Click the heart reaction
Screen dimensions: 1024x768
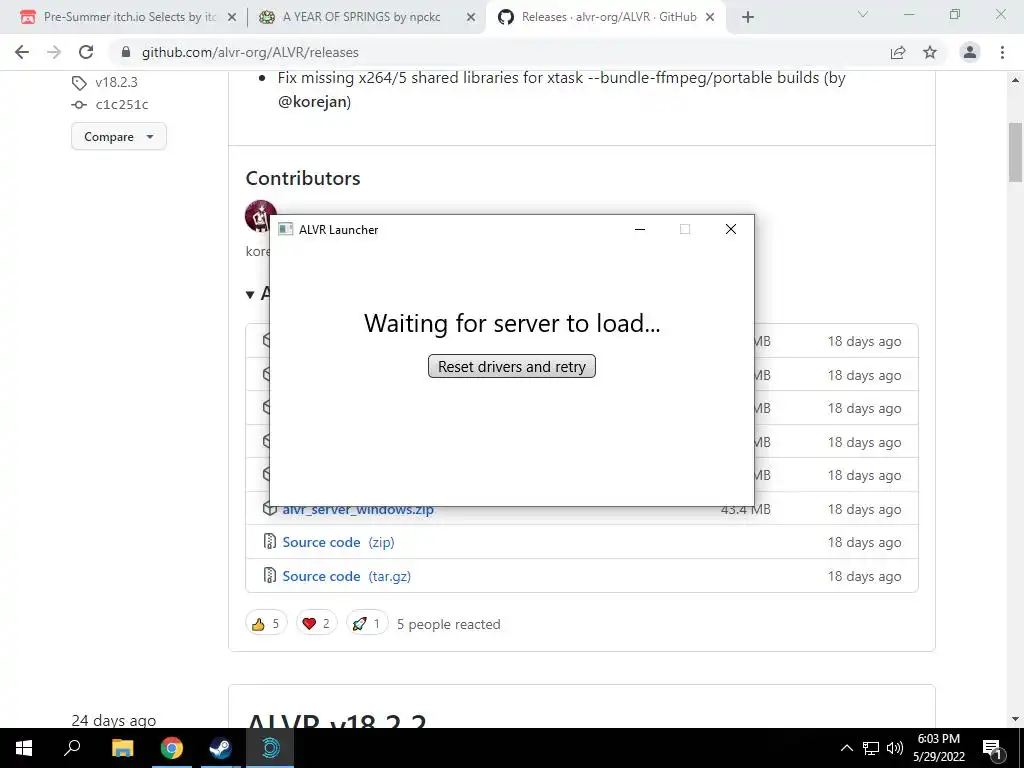(317, 624)
